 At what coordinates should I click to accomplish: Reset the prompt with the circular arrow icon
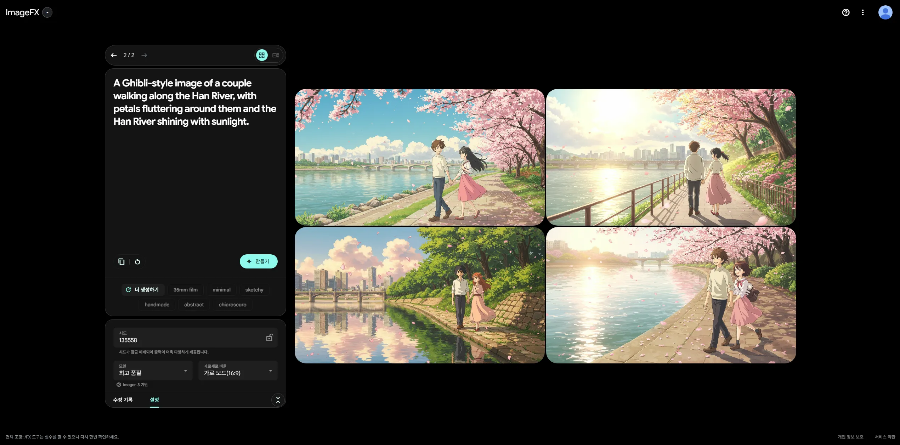pyautogui.click(x=137, y=261)
